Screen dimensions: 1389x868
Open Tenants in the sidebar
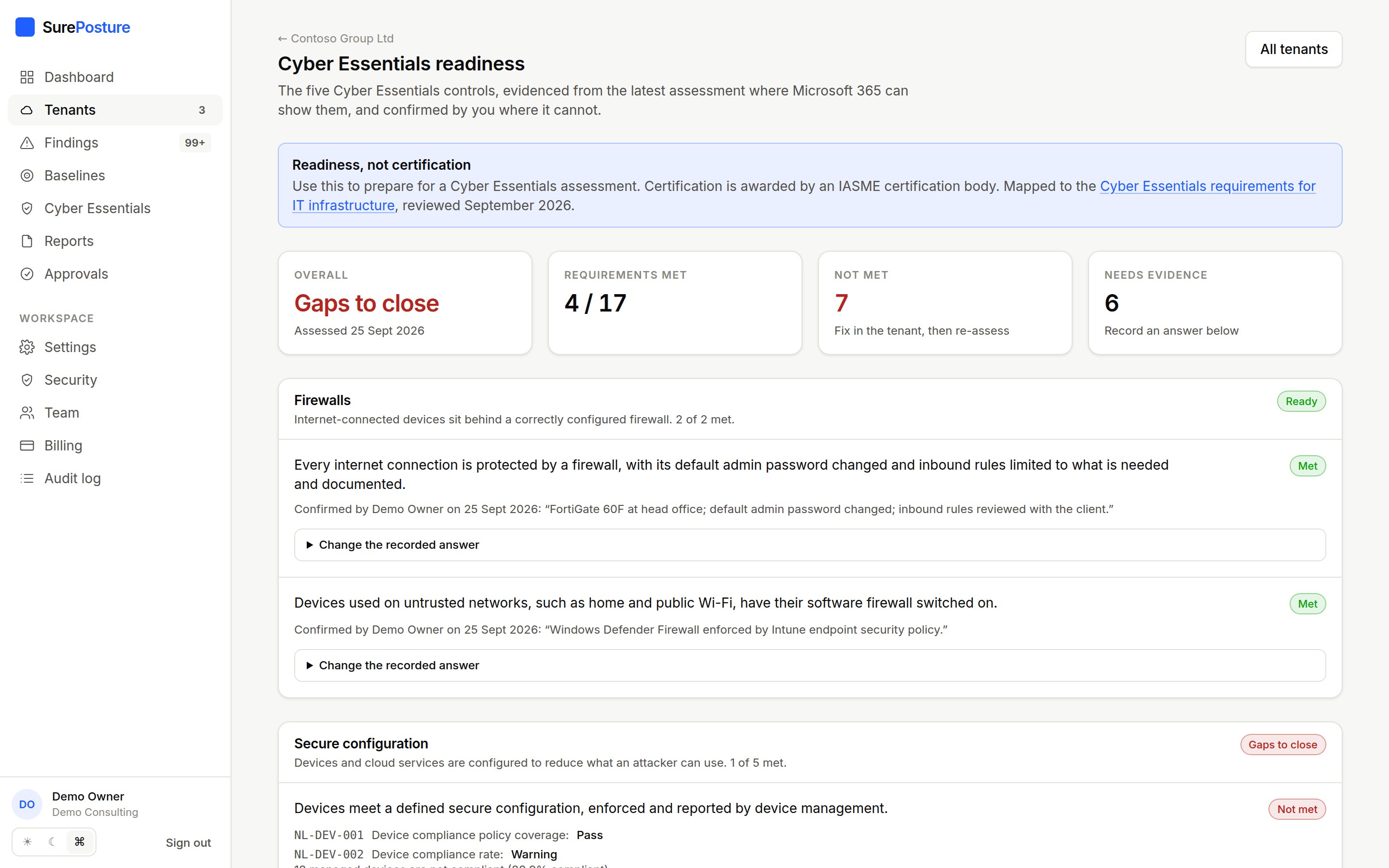(x=115, y=109)
